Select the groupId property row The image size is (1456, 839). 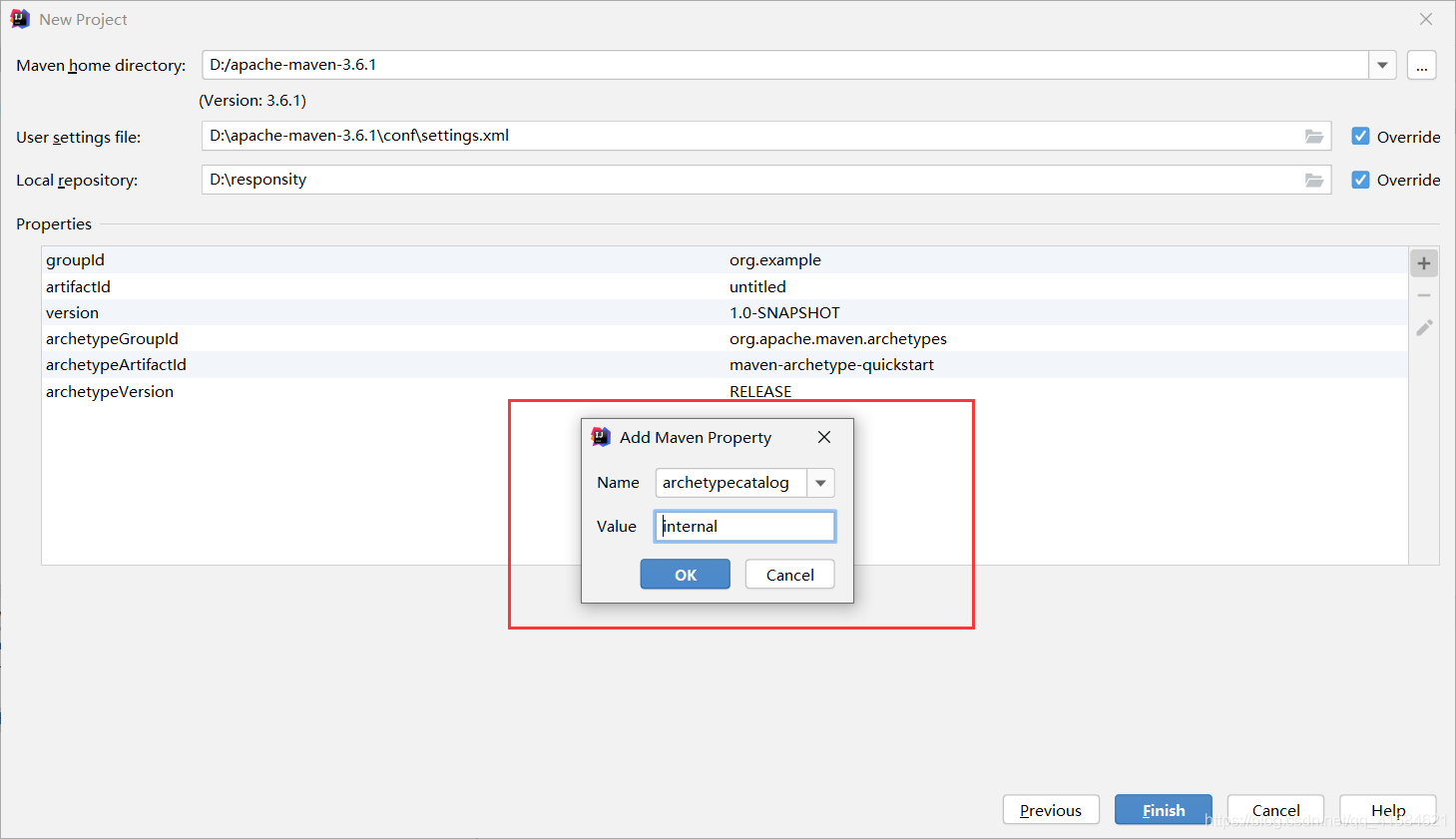click(725, 260)
